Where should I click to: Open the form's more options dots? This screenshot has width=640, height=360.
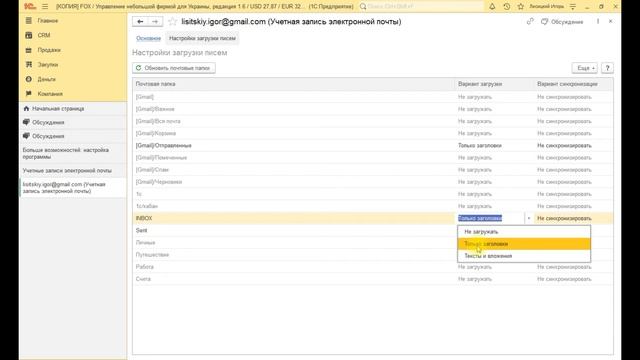(x=598, y=22)
